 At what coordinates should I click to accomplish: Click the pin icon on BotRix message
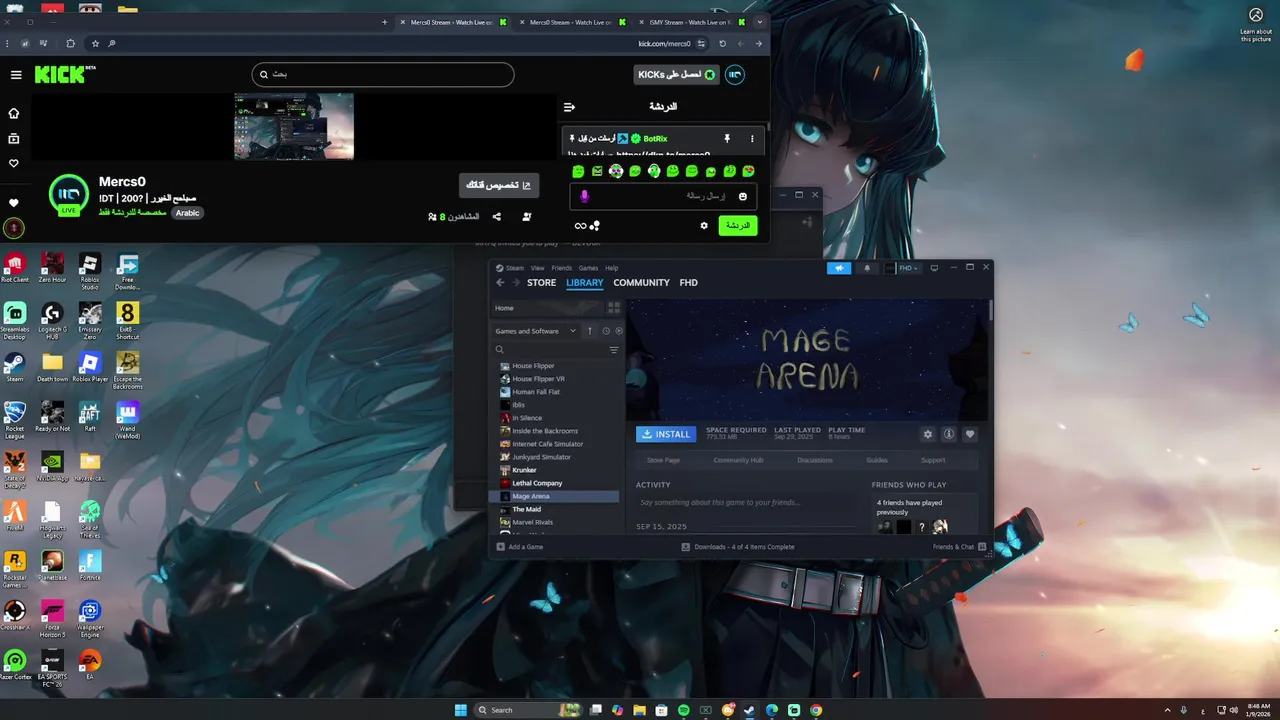coord(727,138)
